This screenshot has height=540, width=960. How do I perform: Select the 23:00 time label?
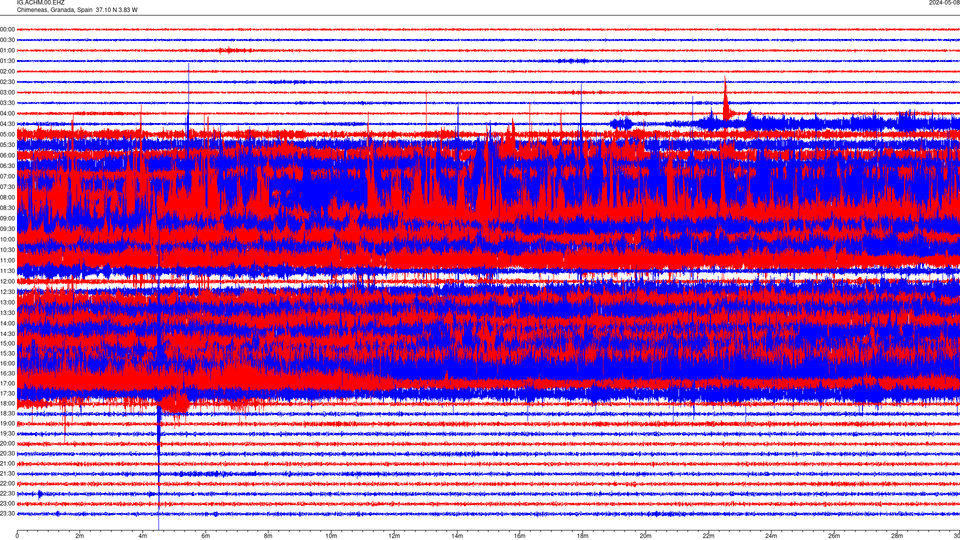[7, 504]
